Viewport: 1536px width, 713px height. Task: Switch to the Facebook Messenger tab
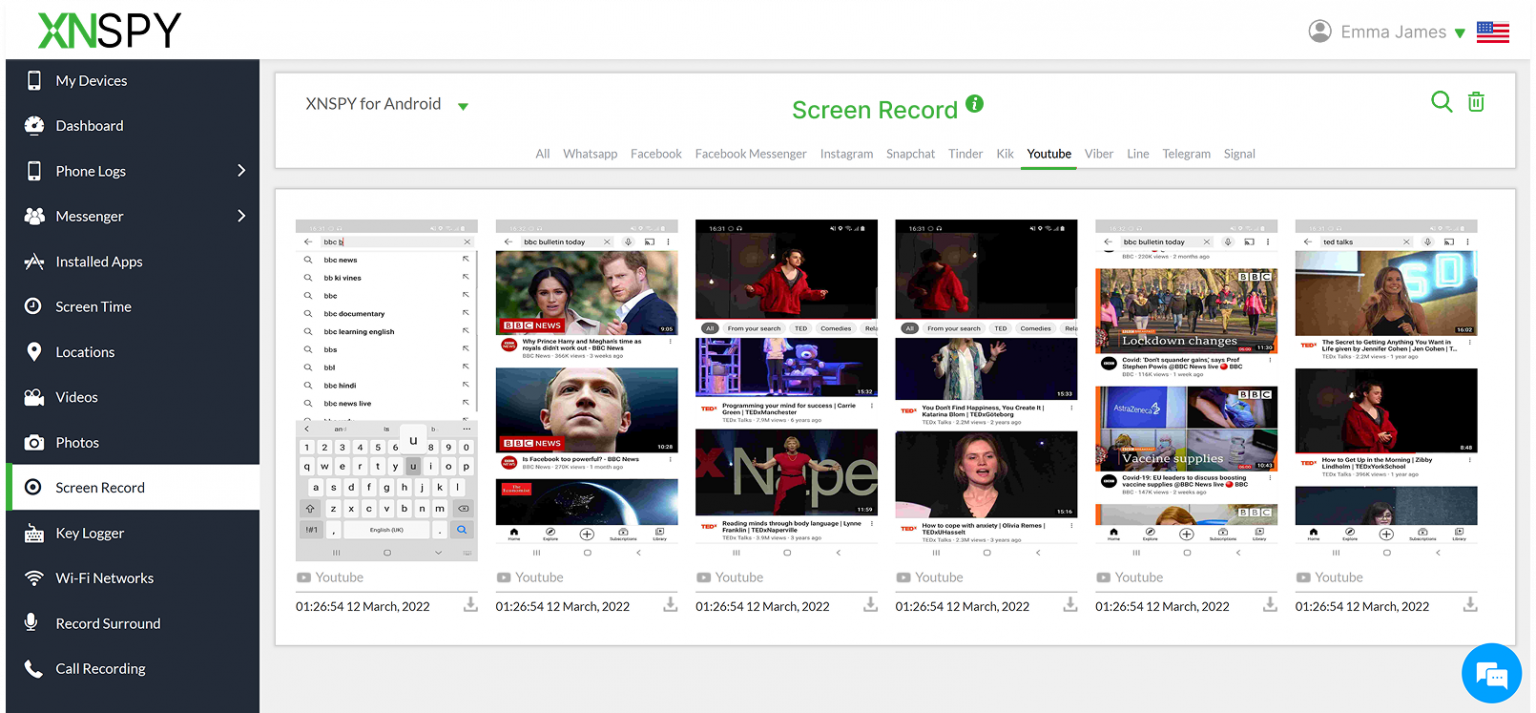751,154
